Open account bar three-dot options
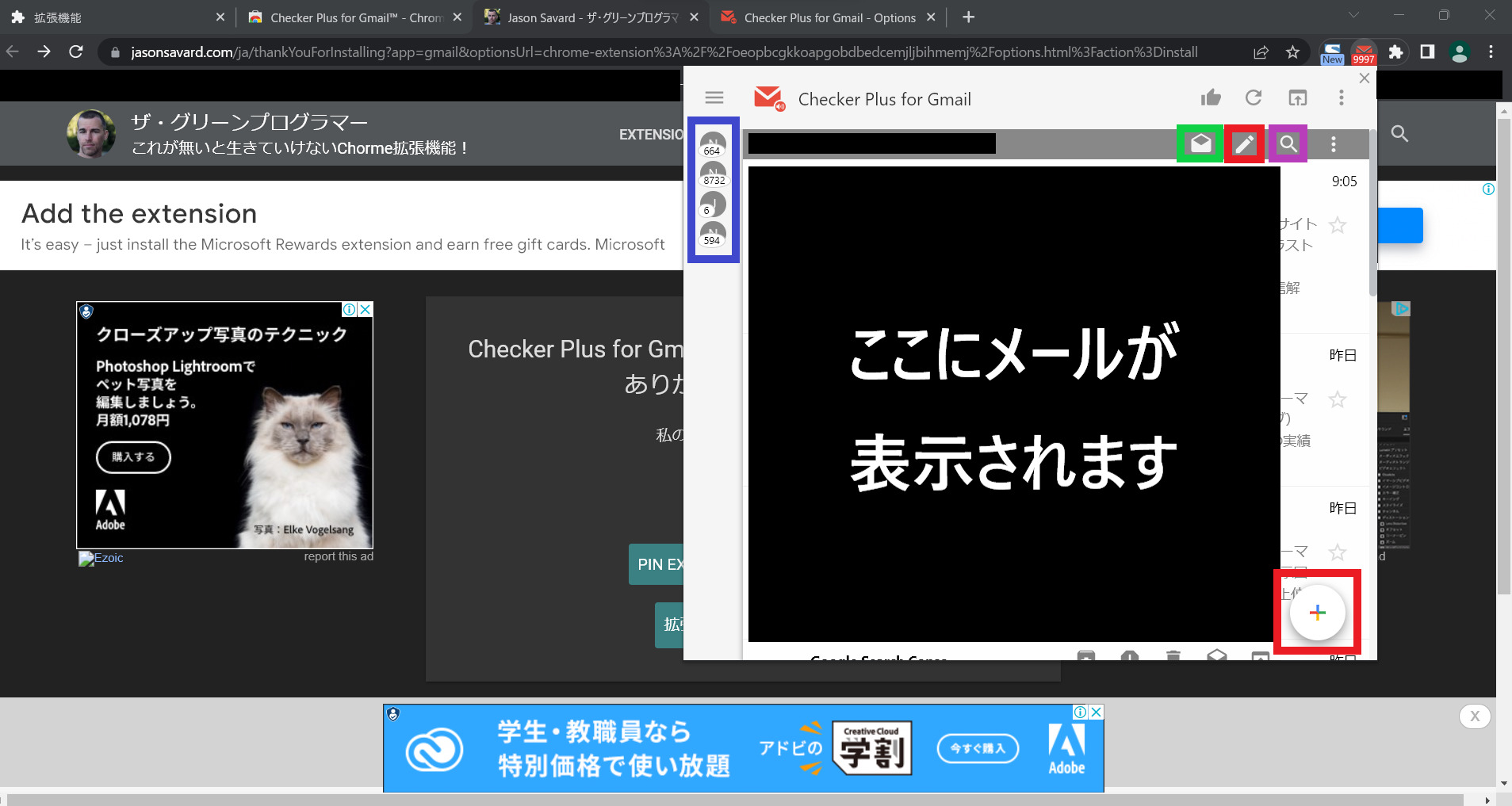The width and height of the screenshot is (1512, 806). [1334, 143]
